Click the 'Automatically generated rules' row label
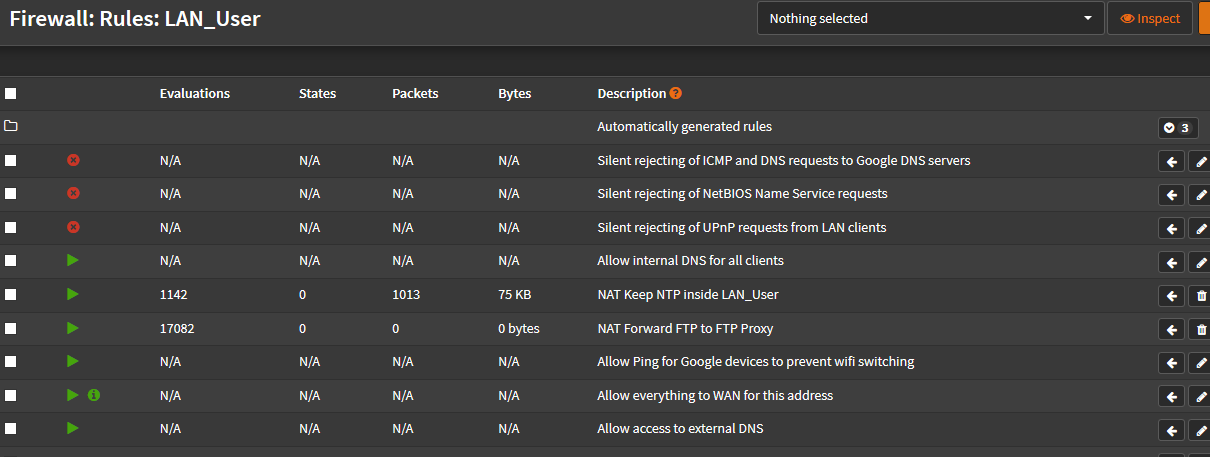Image resolution: width=1210 pixels, height=457 pixels. click(684, 127)
